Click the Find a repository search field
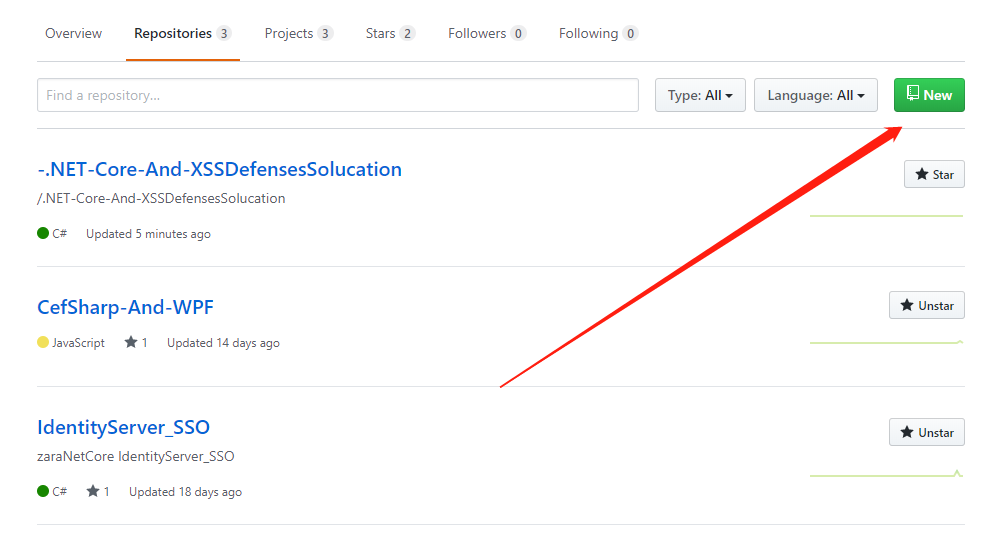Image resolution: width=1006 pixels, height=550 pixels. tap(337, 95)
